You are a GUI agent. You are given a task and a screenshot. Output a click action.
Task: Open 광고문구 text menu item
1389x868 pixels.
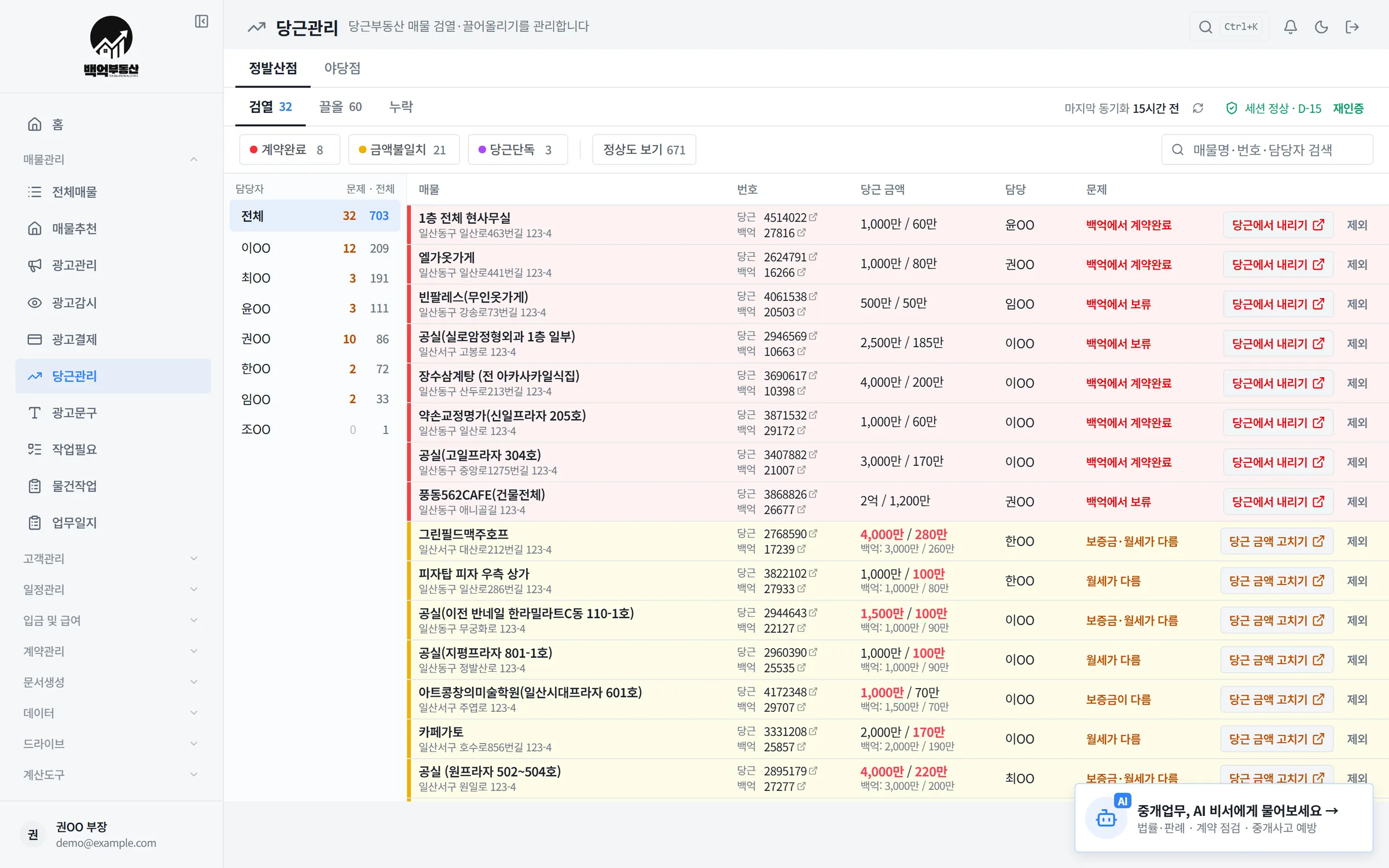(x=113, y=413)
